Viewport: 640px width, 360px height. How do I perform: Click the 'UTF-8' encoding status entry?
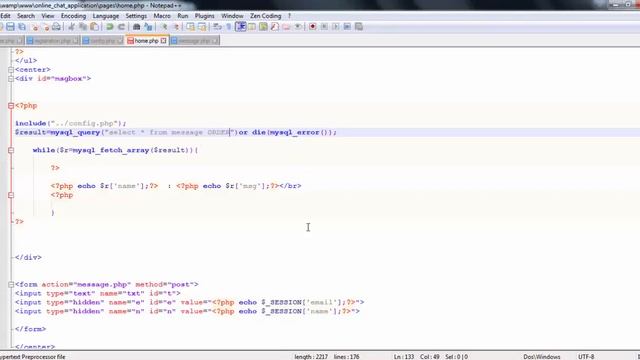tap(586, 357)
